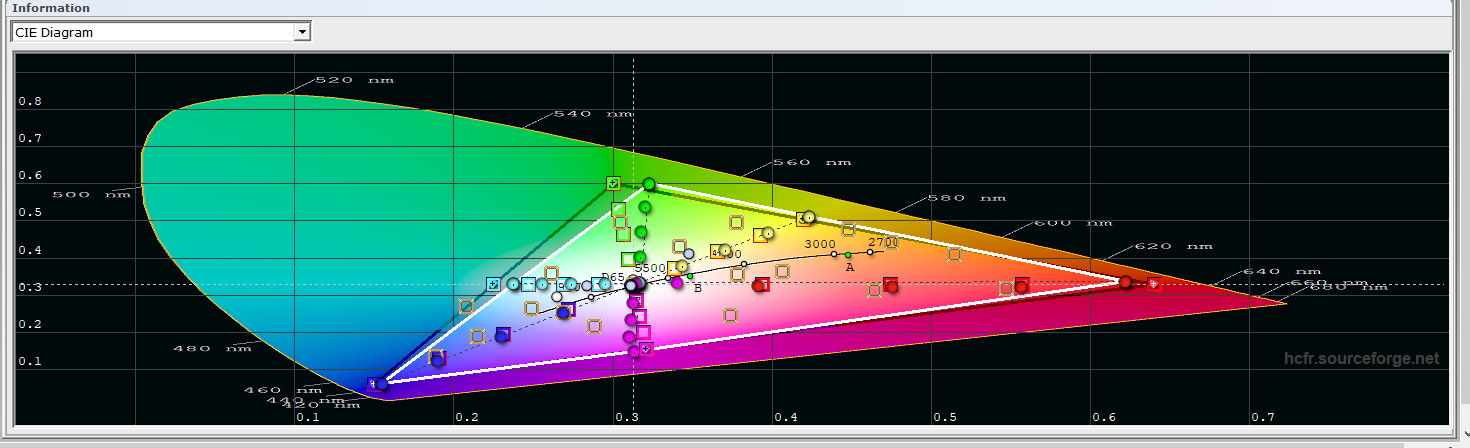
Task: Click the 480 nm wavelength label
Action: click(x=212, y=348)
